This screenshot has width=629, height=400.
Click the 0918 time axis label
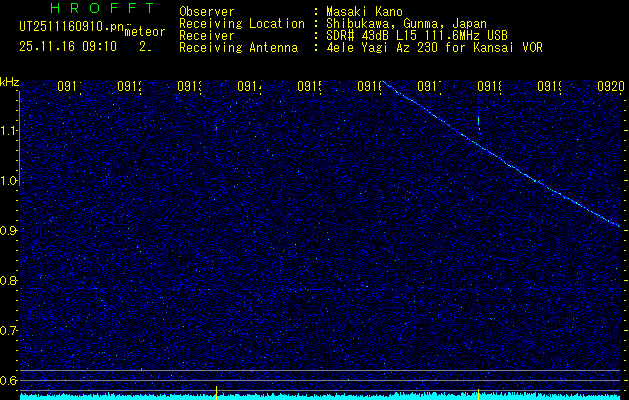[489, 86]
